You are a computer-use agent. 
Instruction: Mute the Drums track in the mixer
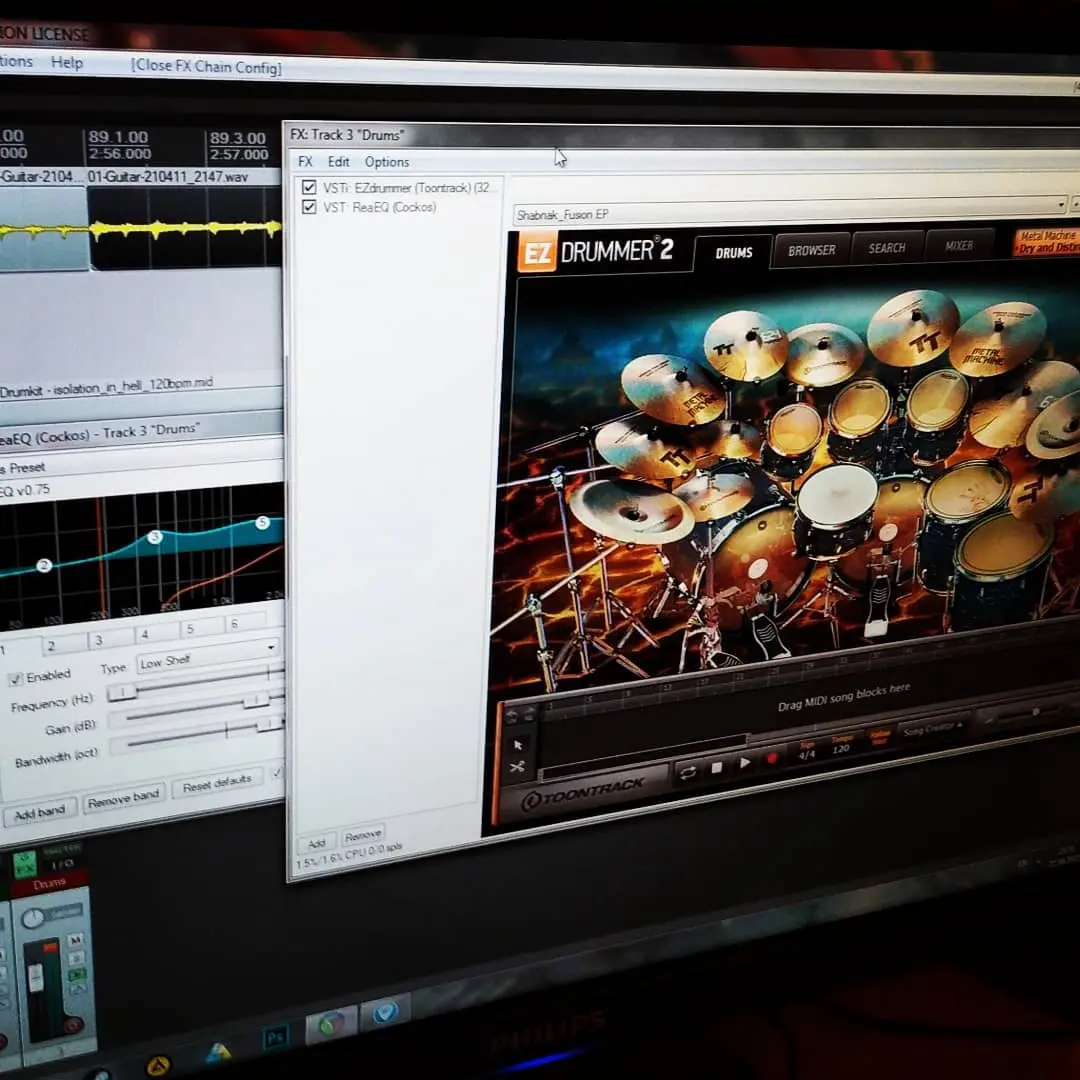[x=75, y=939]
